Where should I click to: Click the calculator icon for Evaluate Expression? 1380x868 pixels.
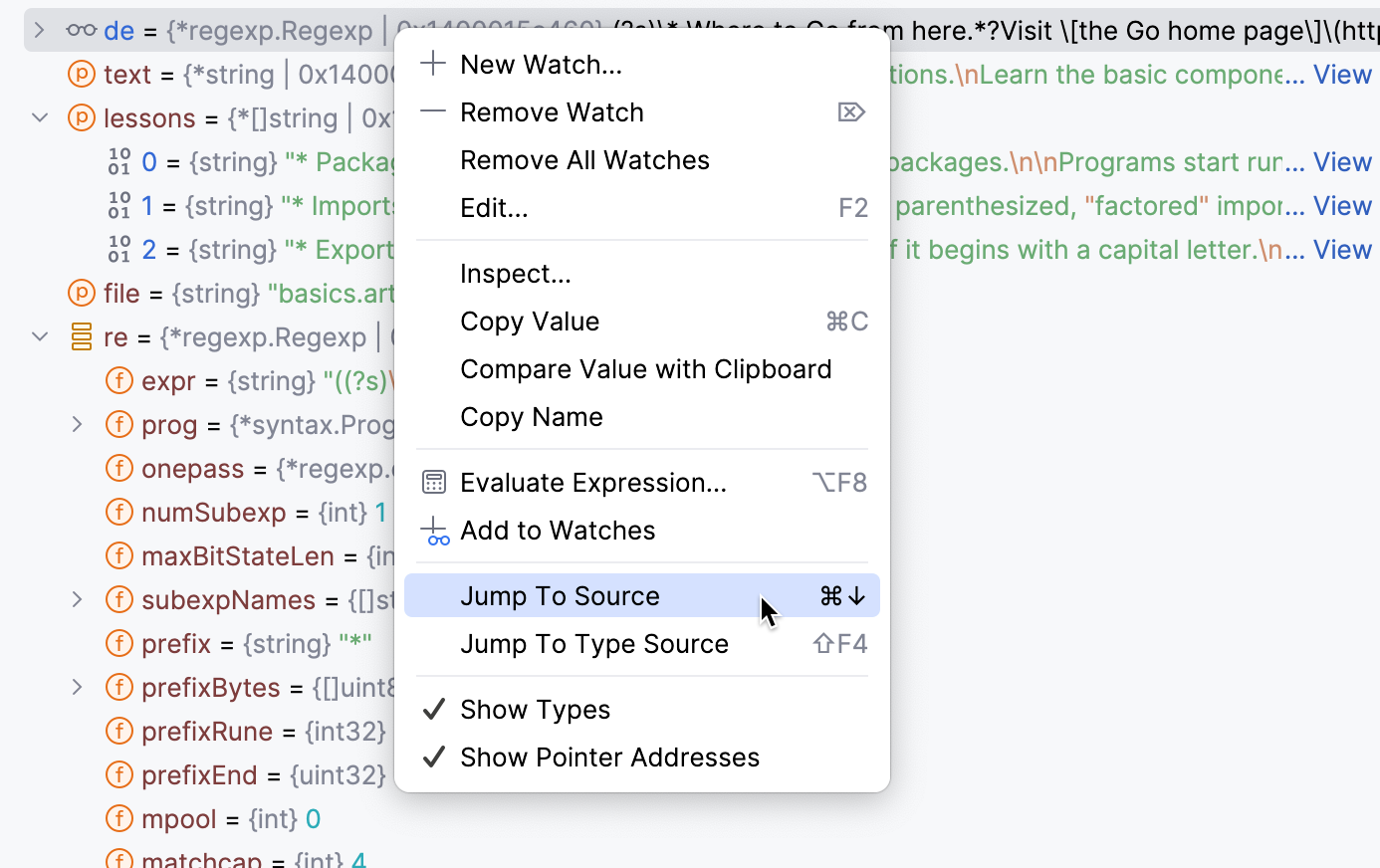[x=434, y=482]
